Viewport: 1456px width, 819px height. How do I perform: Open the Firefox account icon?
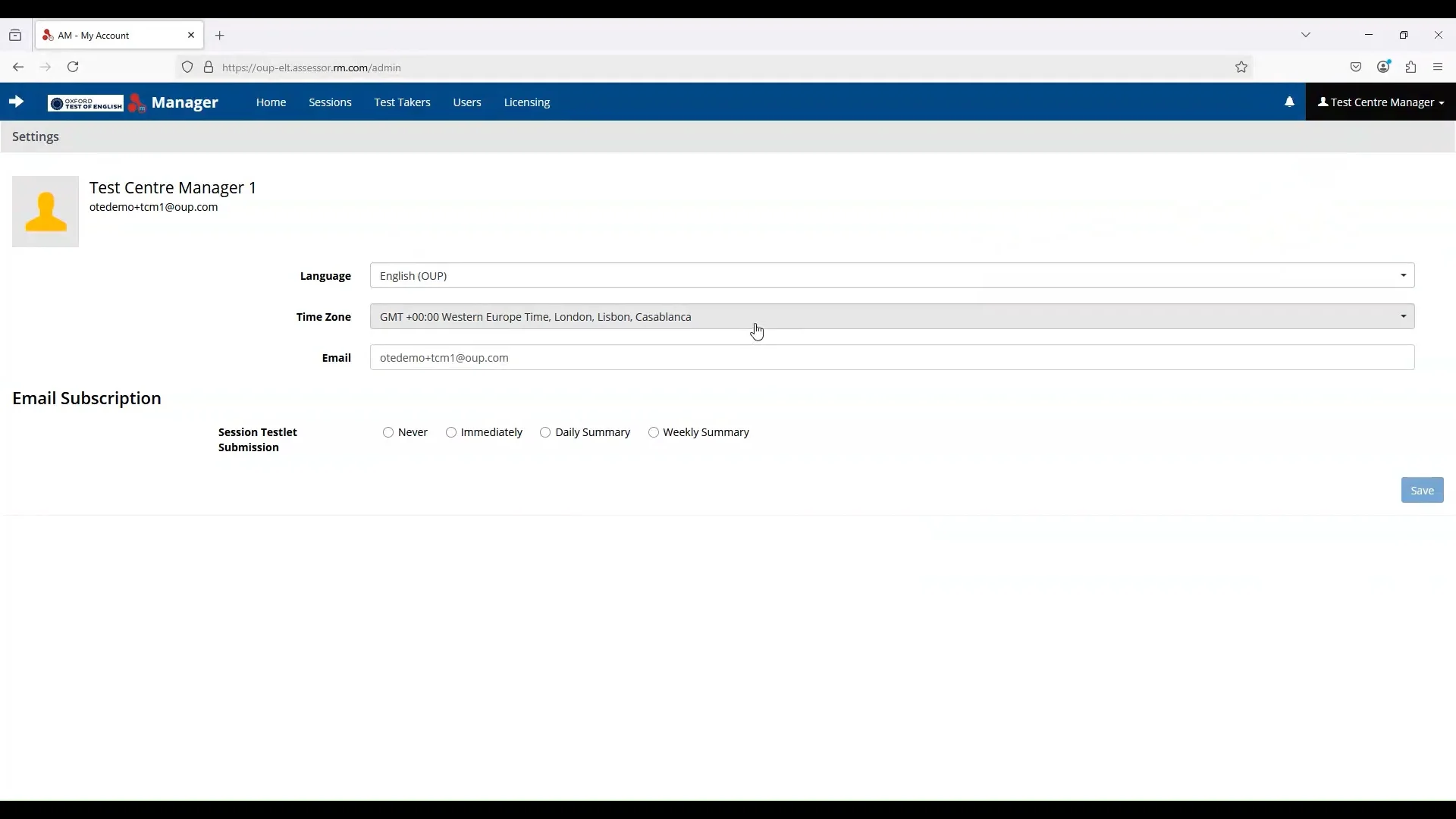pyautogui.click(x=1383, y=67)
